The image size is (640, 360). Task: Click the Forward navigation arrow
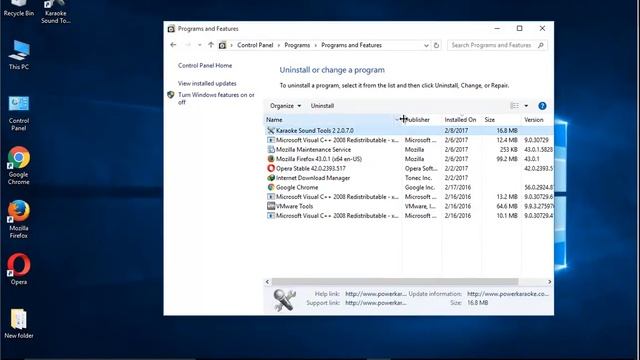tap(188, 45)
